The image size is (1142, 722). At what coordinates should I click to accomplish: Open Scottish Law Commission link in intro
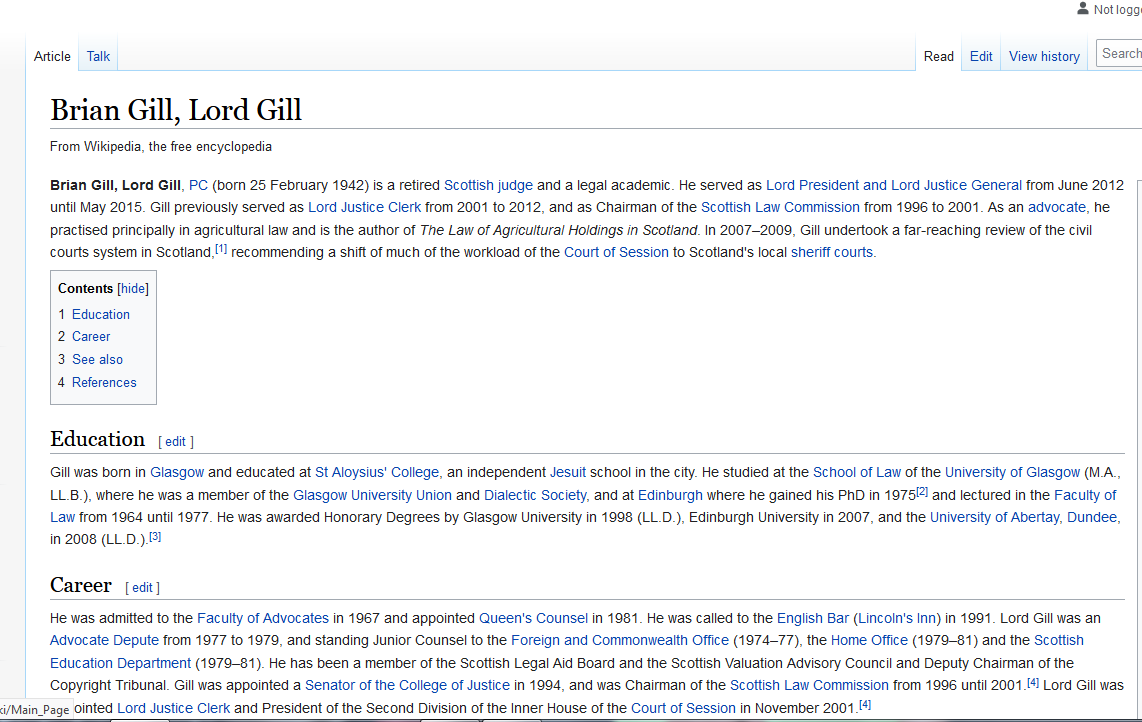coord(780,207)
